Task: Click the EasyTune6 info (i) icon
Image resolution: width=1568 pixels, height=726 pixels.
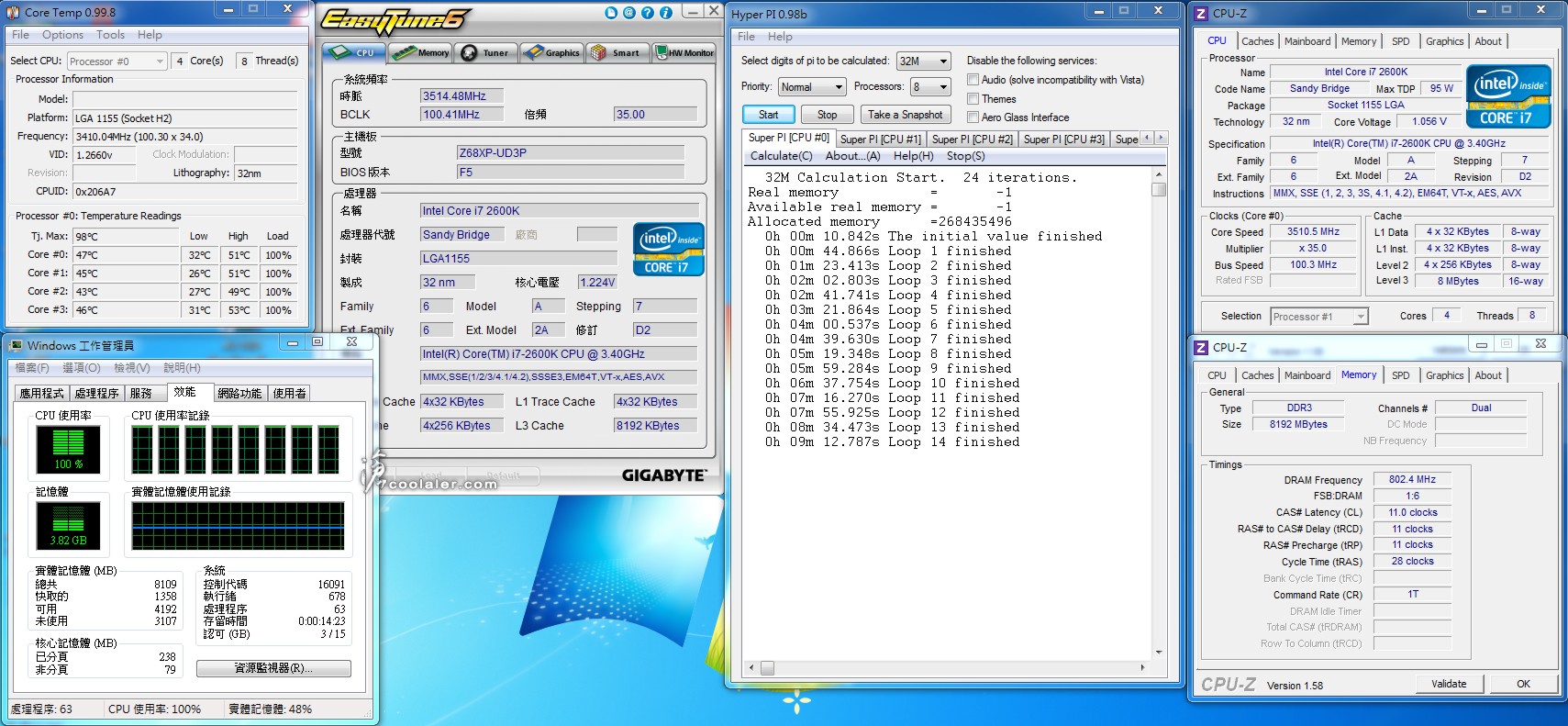Action: tap(666, 13)
